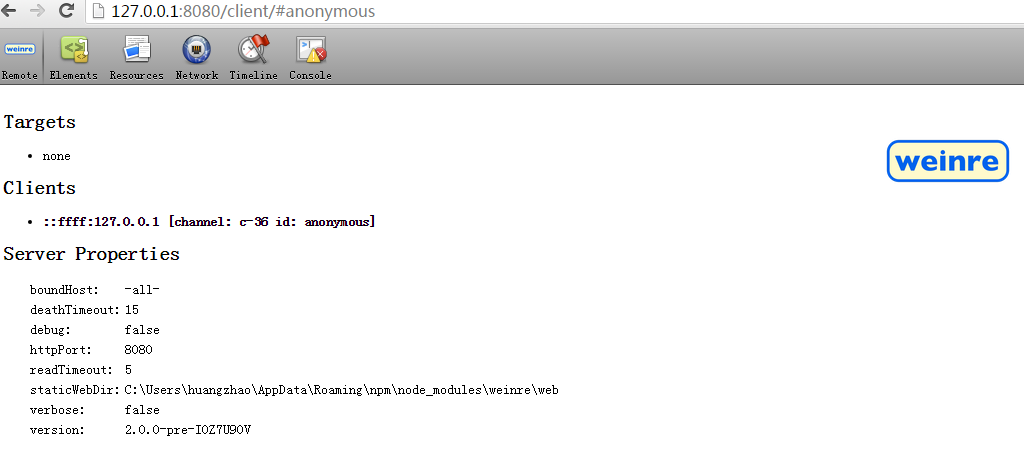Viewport: 1024px width, 468px height.
Task: Click the staticWebDir path value
Action: pos(340,390)
